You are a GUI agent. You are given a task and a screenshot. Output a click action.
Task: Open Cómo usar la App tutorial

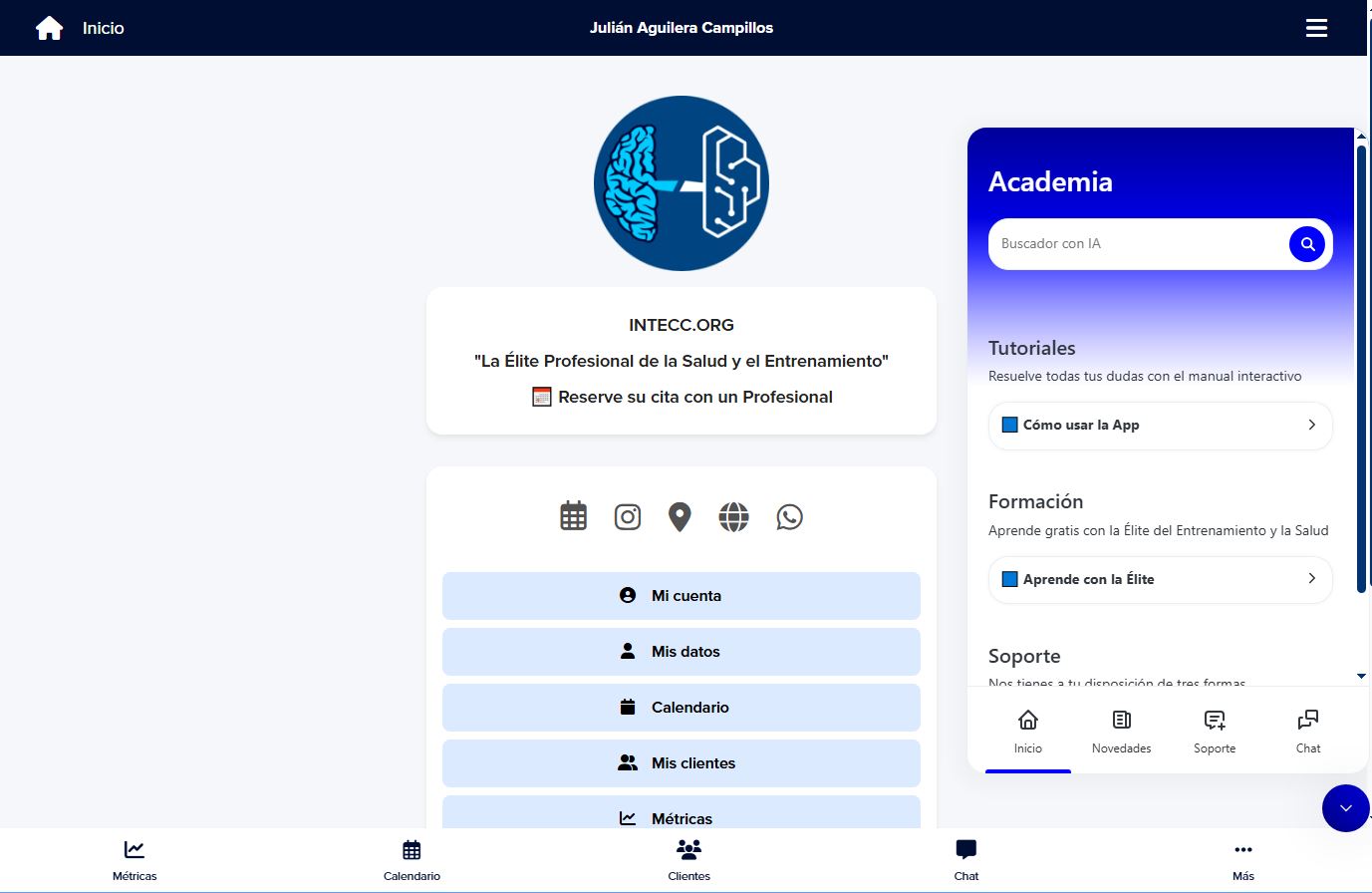tap(1160, 425)
